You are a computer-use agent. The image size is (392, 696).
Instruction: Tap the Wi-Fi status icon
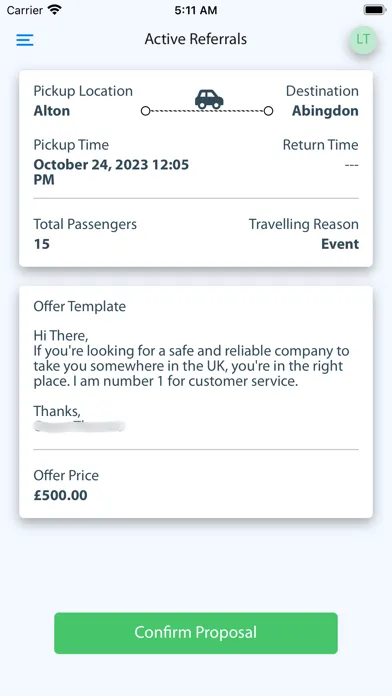[55, 10]
